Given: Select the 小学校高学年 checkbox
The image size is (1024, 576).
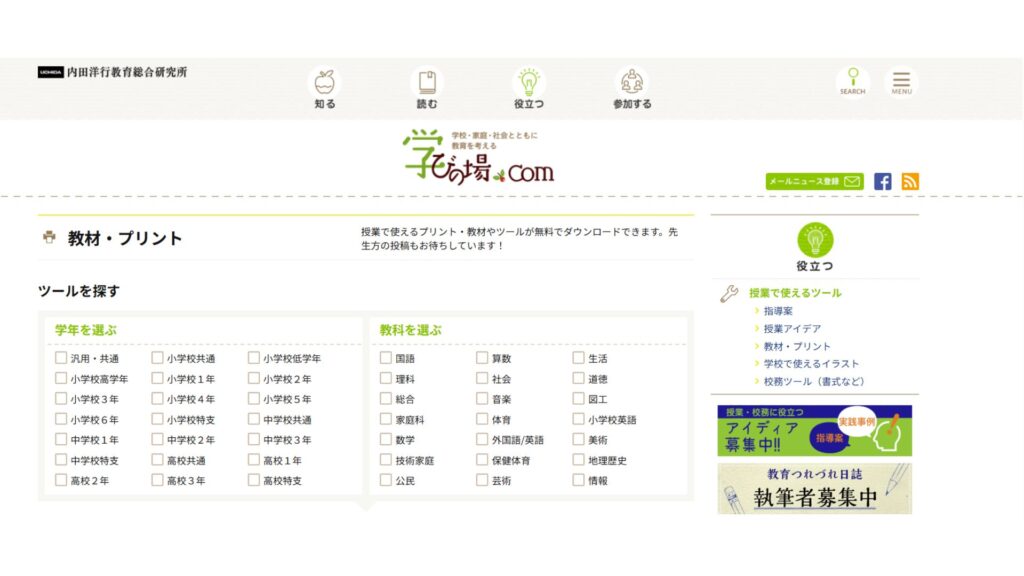Looking at the screenshot, I should click(61, 378).
